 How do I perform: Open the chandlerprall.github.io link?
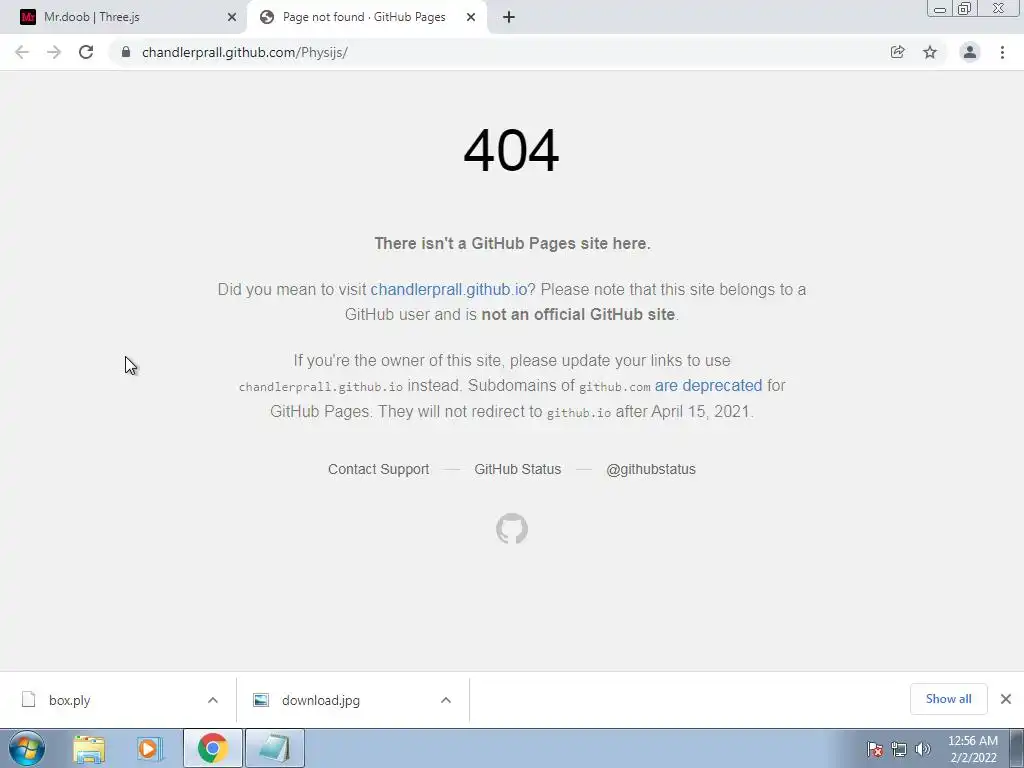click(449, 289)
